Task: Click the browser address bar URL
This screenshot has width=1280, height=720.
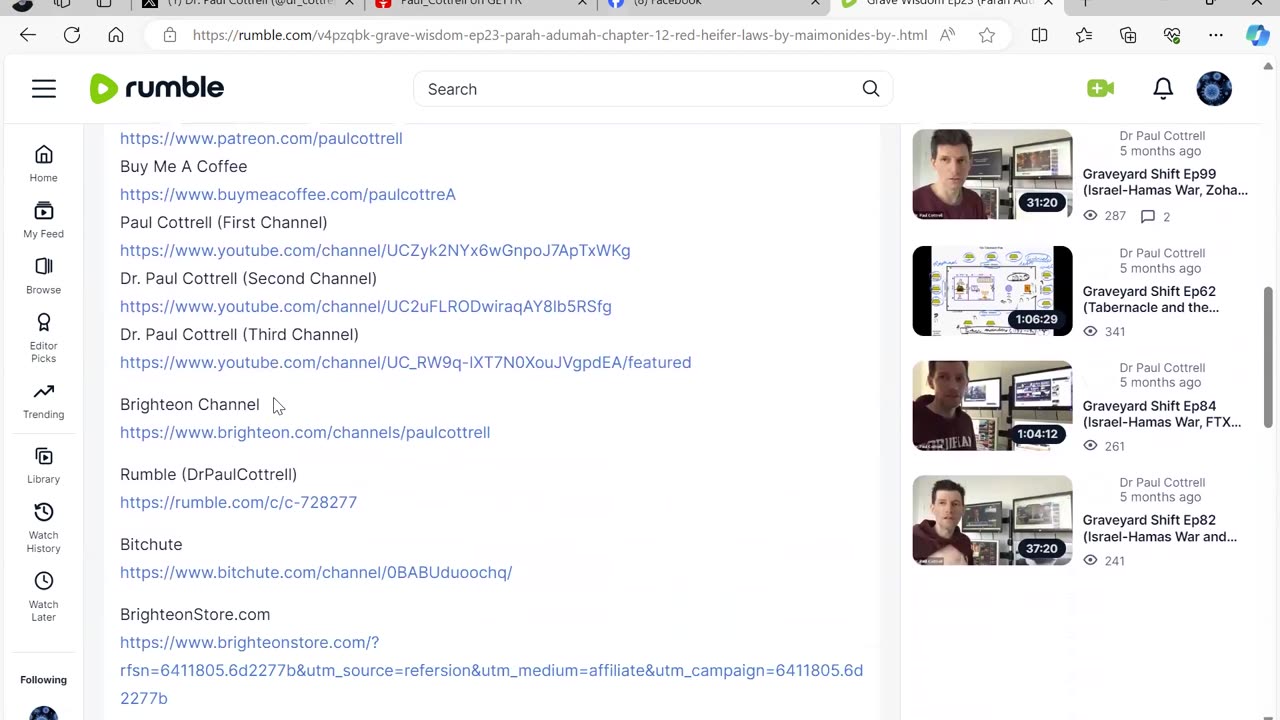Action: click(x=560, y=35)
